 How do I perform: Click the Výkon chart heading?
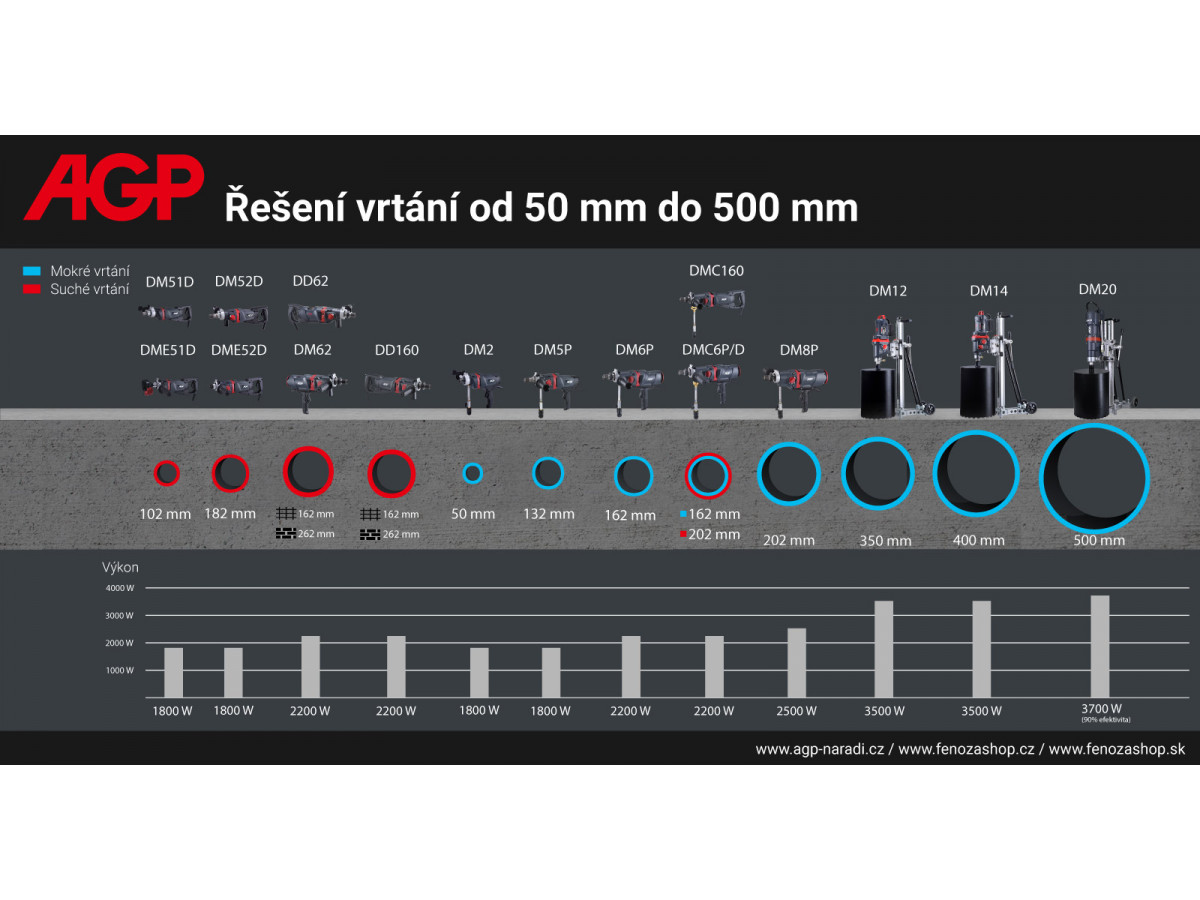(x=120, y=567)
